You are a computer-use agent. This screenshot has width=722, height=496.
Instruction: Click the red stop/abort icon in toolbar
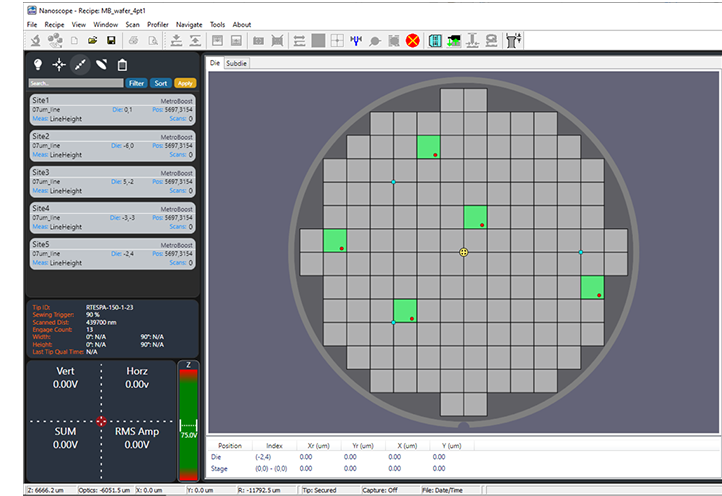point(412,40)
